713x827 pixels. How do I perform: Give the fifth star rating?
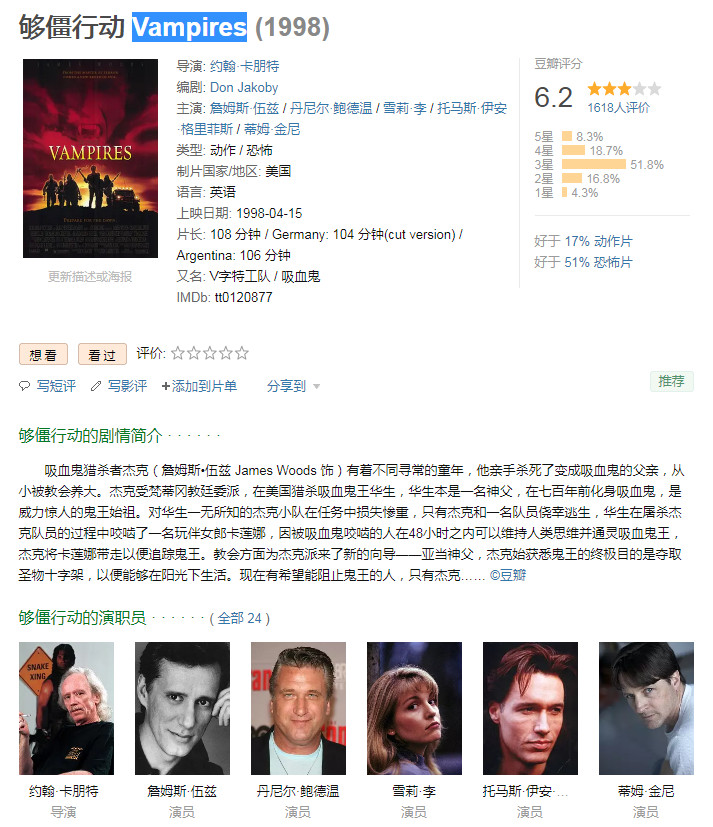click(x=242, y=353)
